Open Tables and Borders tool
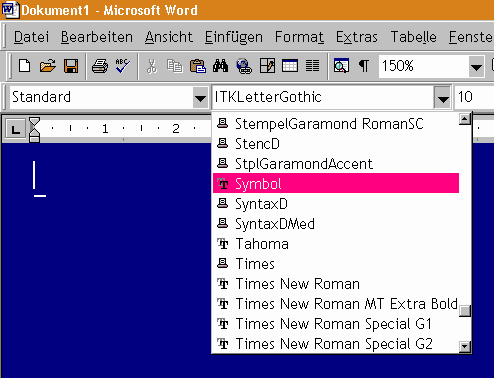This screenshot has height=378, width=494. coord(267,66)
